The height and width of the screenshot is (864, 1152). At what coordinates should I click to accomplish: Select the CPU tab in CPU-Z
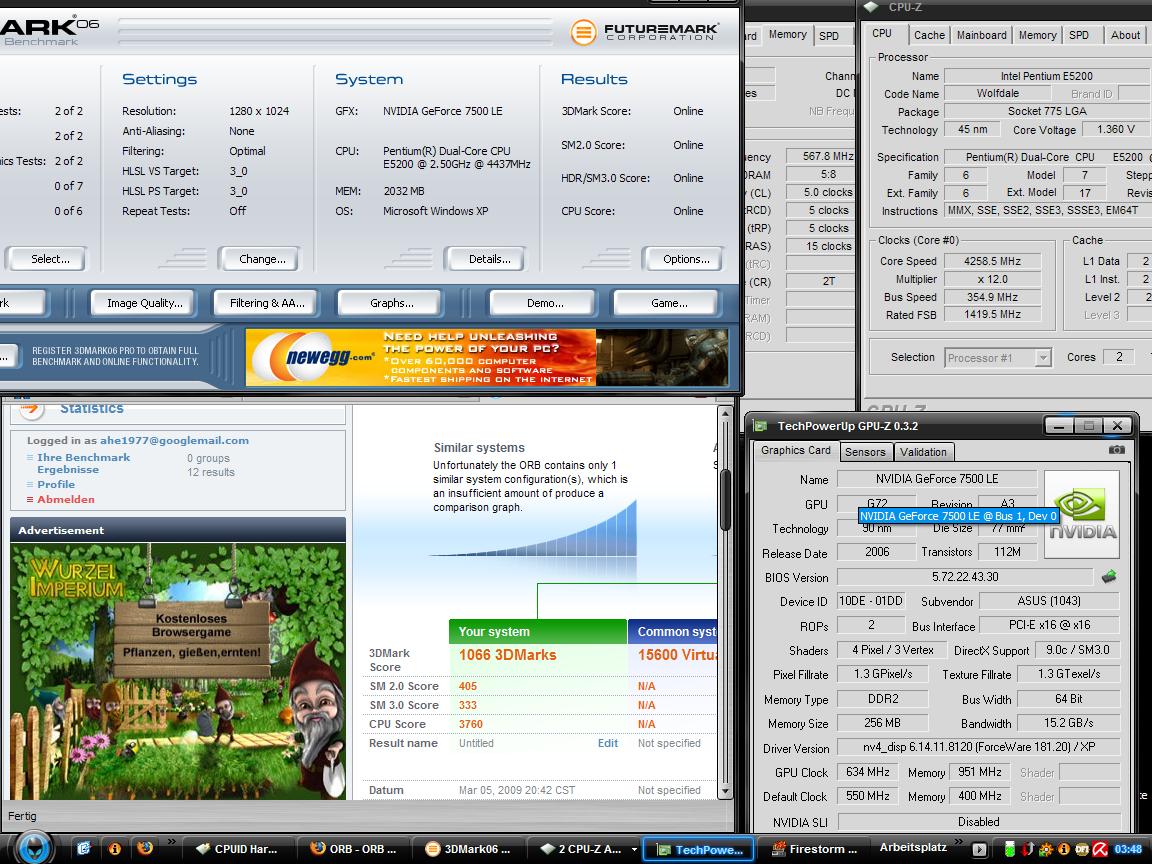(882, 34)
